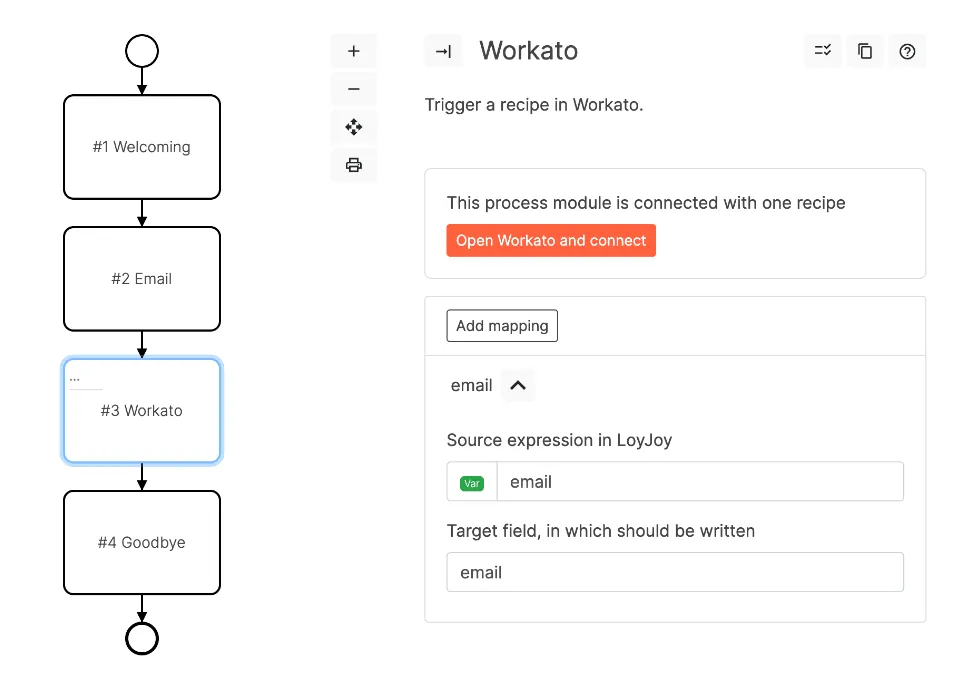Select the #2 Email node
The height and width of the screenshot is (678, 953).
tap(142, 278)
